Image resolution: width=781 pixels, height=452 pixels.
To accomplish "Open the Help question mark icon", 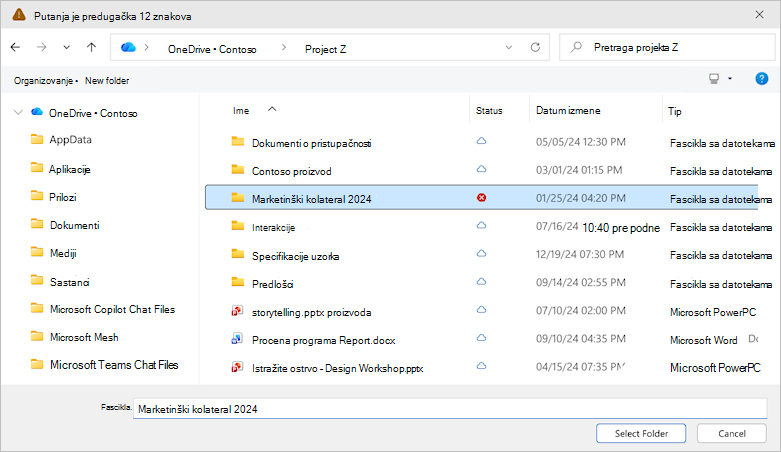I will tap(762, 79).
